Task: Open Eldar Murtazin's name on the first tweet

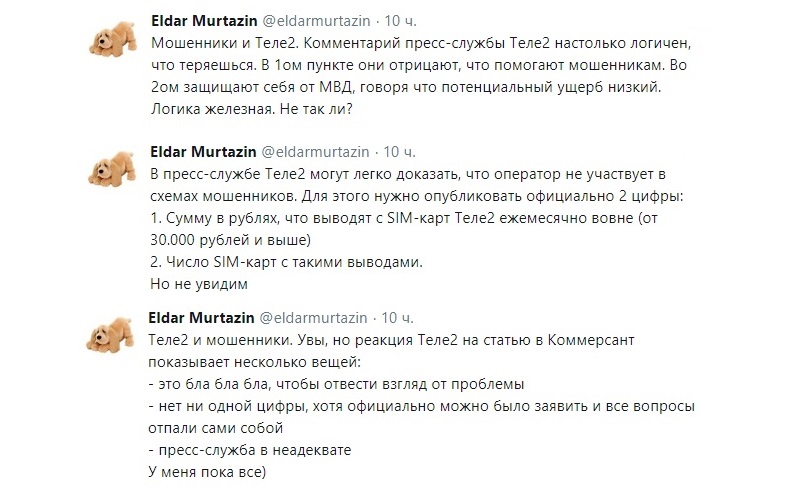Action: 199,19
